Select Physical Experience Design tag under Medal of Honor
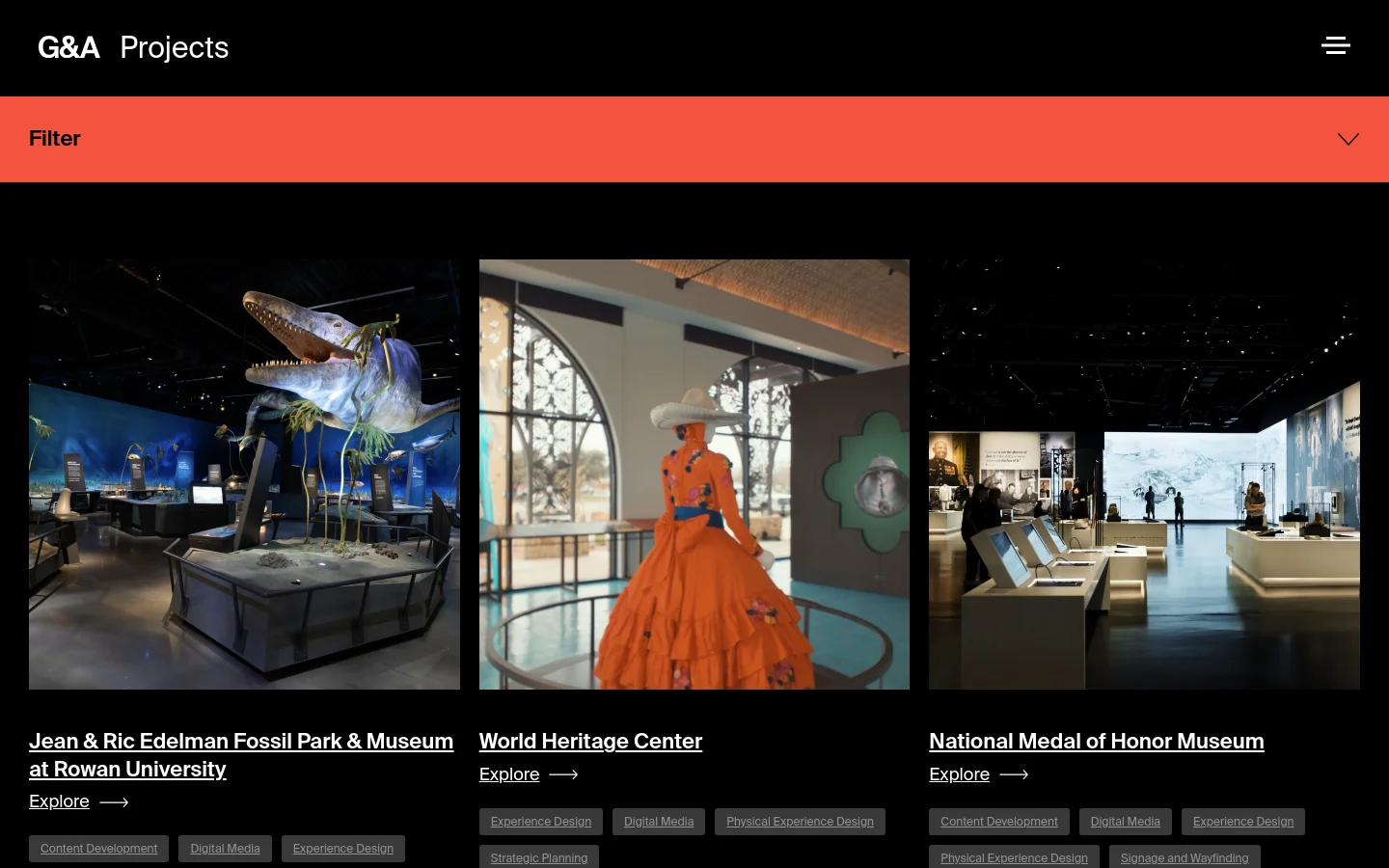The height and width of the screenshot is (868, 1389). tap(1014, 857)
